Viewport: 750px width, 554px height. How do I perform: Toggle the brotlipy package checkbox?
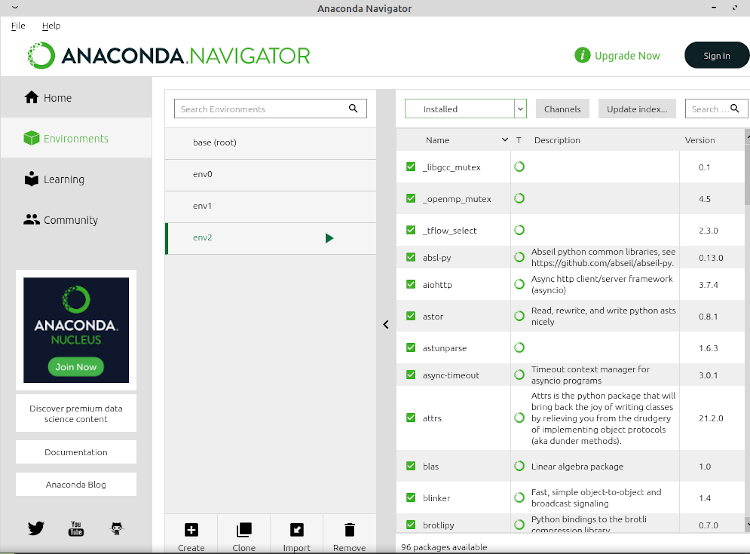[410, 524]
